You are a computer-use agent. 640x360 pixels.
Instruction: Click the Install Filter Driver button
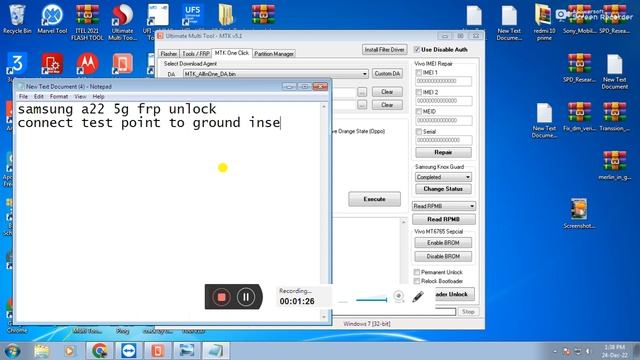(x=384, y=49)
